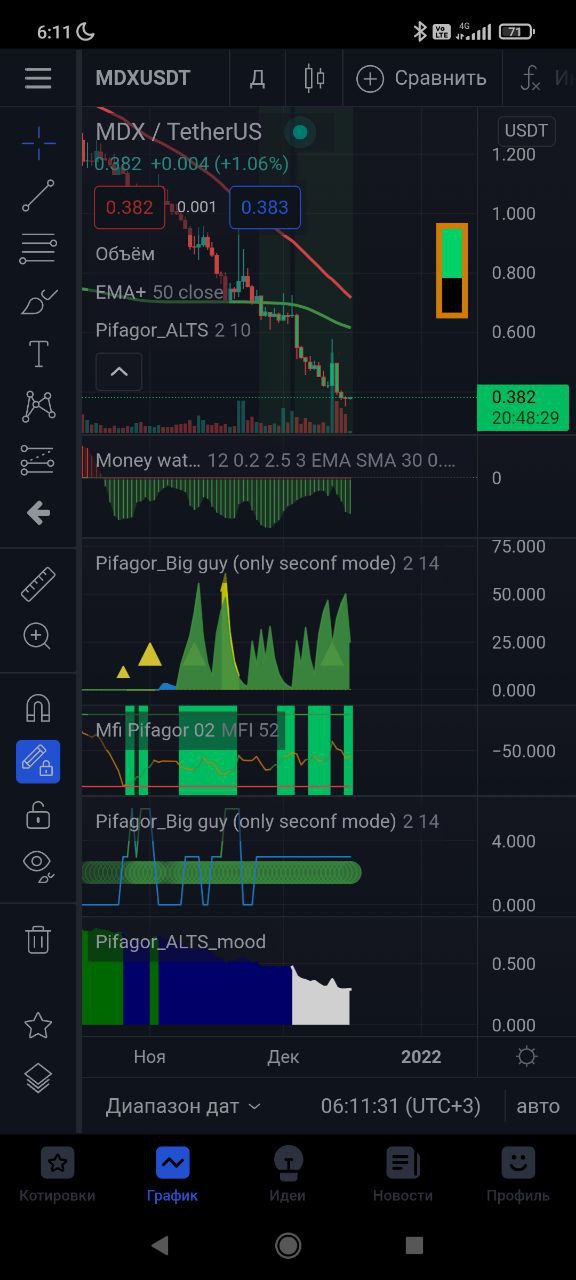Select the text annotation tool
Viewport: 576px width, 1280px height.
pos(38,354)
